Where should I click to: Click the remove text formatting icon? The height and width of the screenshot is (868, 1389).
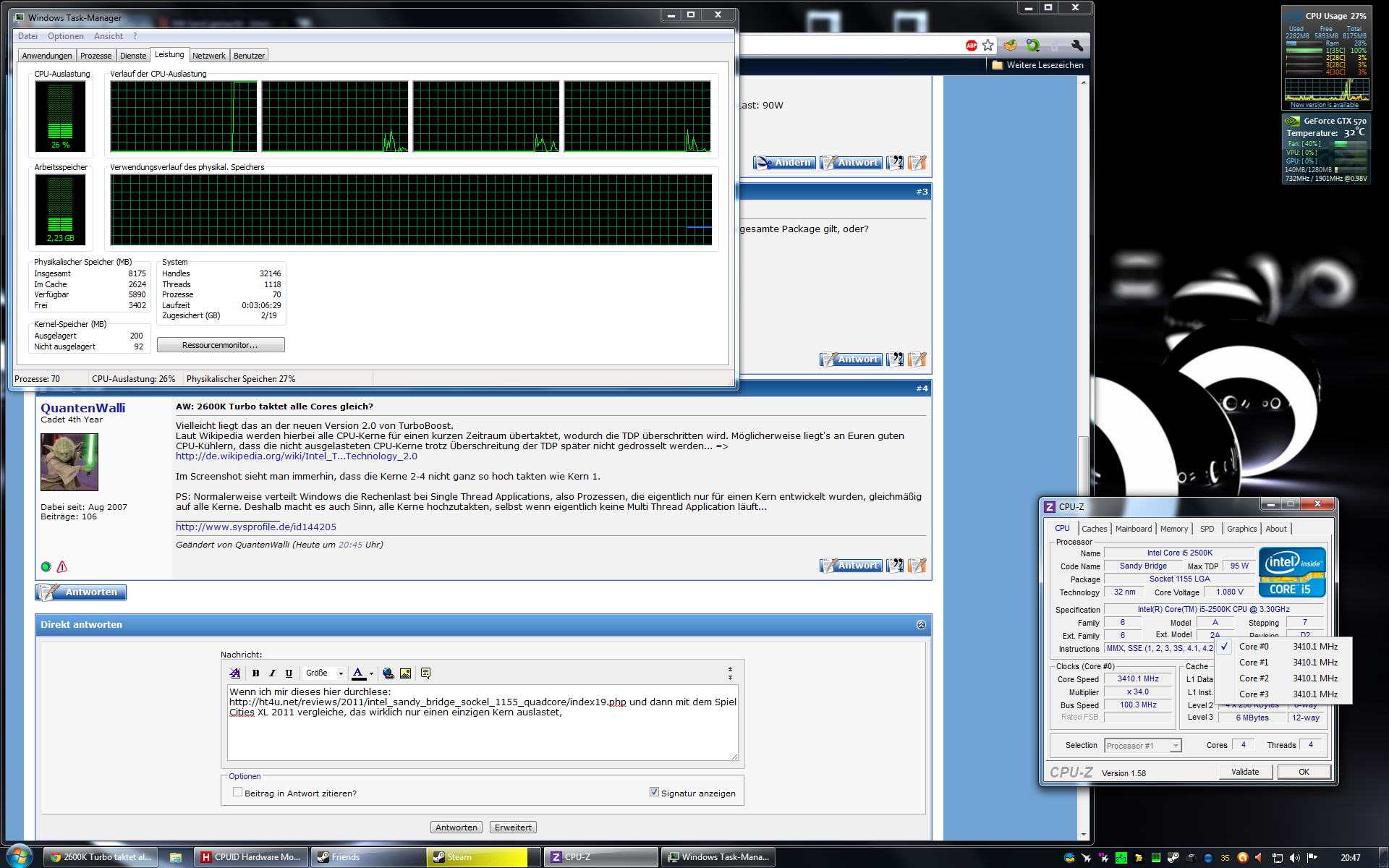pyautogui.click(x=235, y=673)
